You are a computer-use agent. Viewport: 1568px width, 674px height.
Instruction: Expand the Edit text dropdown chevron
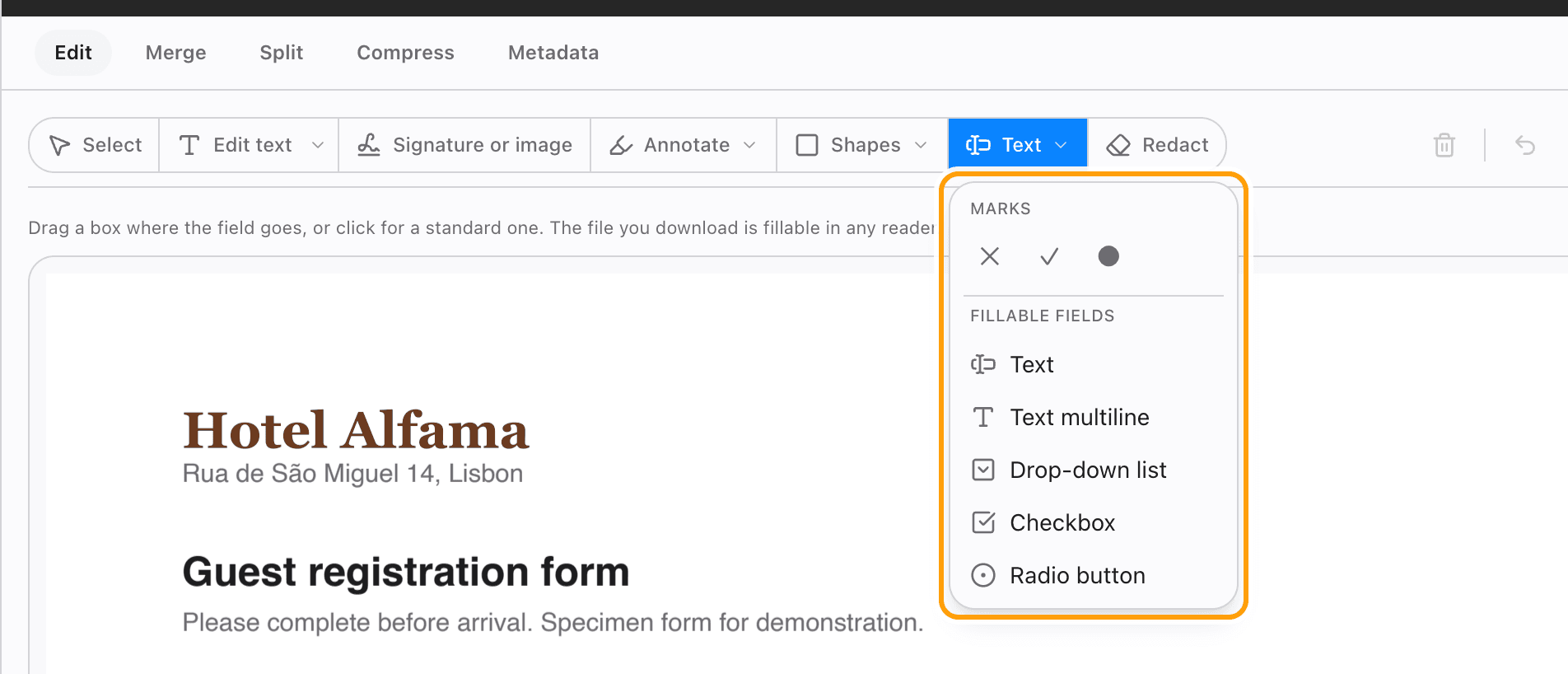318,145
